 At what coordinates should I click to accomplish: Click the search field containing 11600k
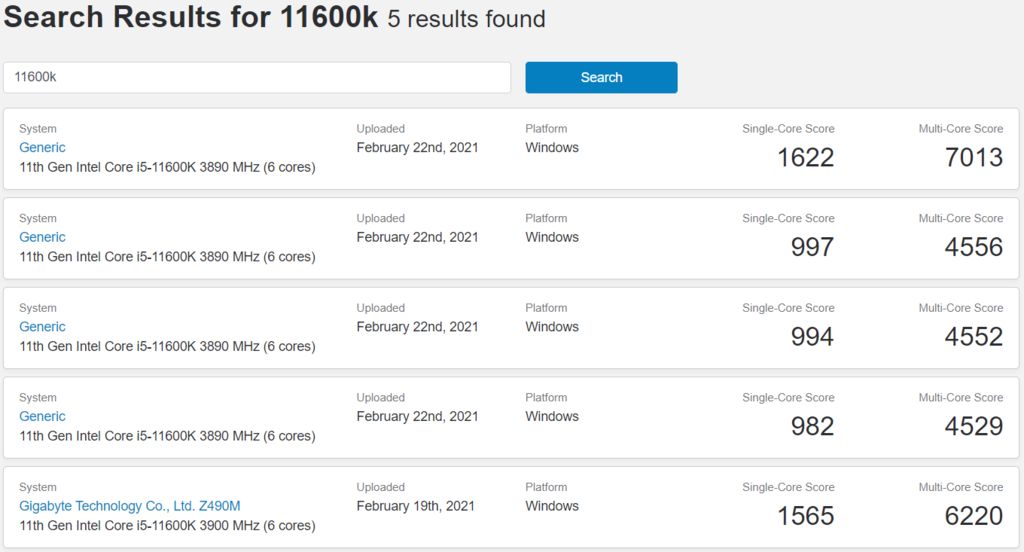[x=256, y=77]
